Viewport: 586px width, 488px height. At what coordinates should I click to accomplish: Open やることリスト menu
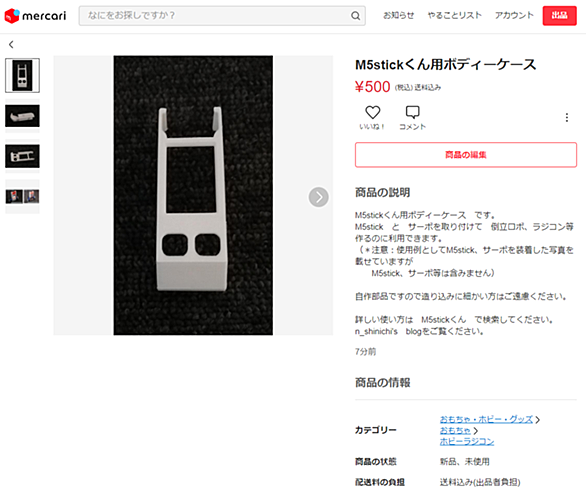[x=454, y=15]
